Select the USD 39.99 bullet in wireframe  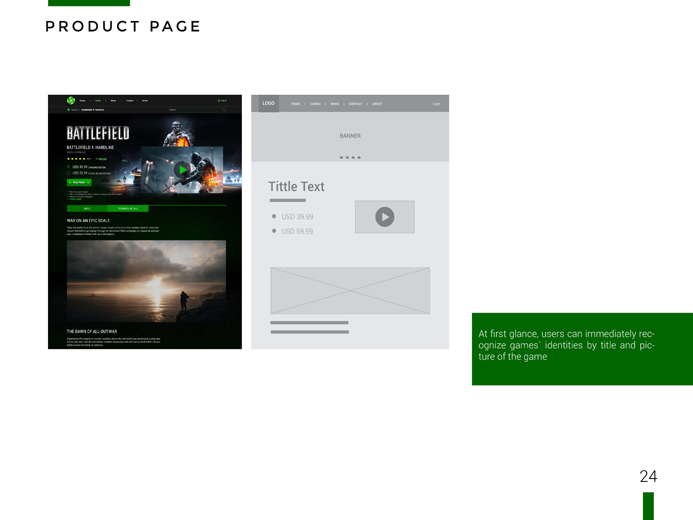click(274, 216)
